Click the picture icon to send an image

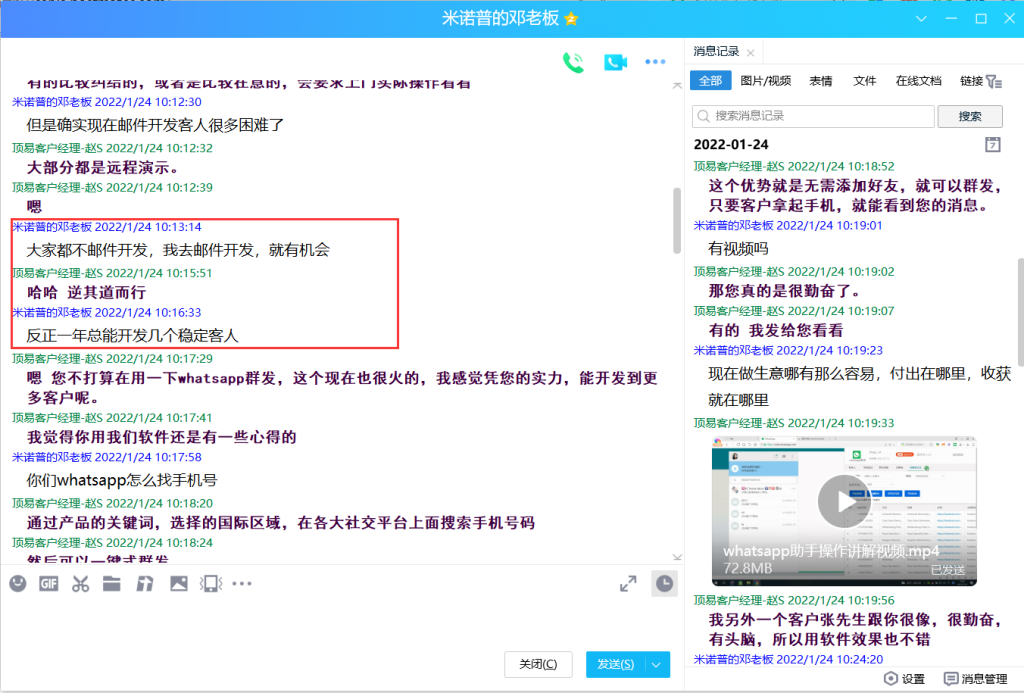(178, 583)
